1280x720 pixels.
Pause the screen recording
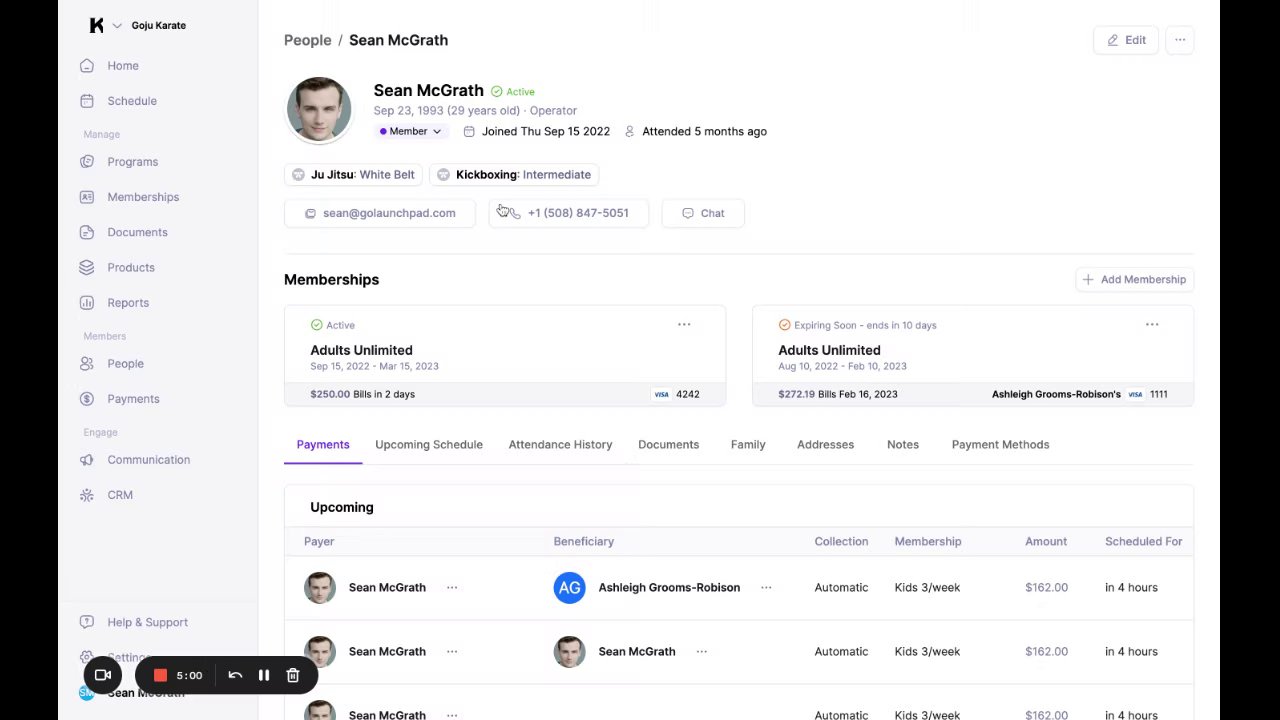point(264,676)
